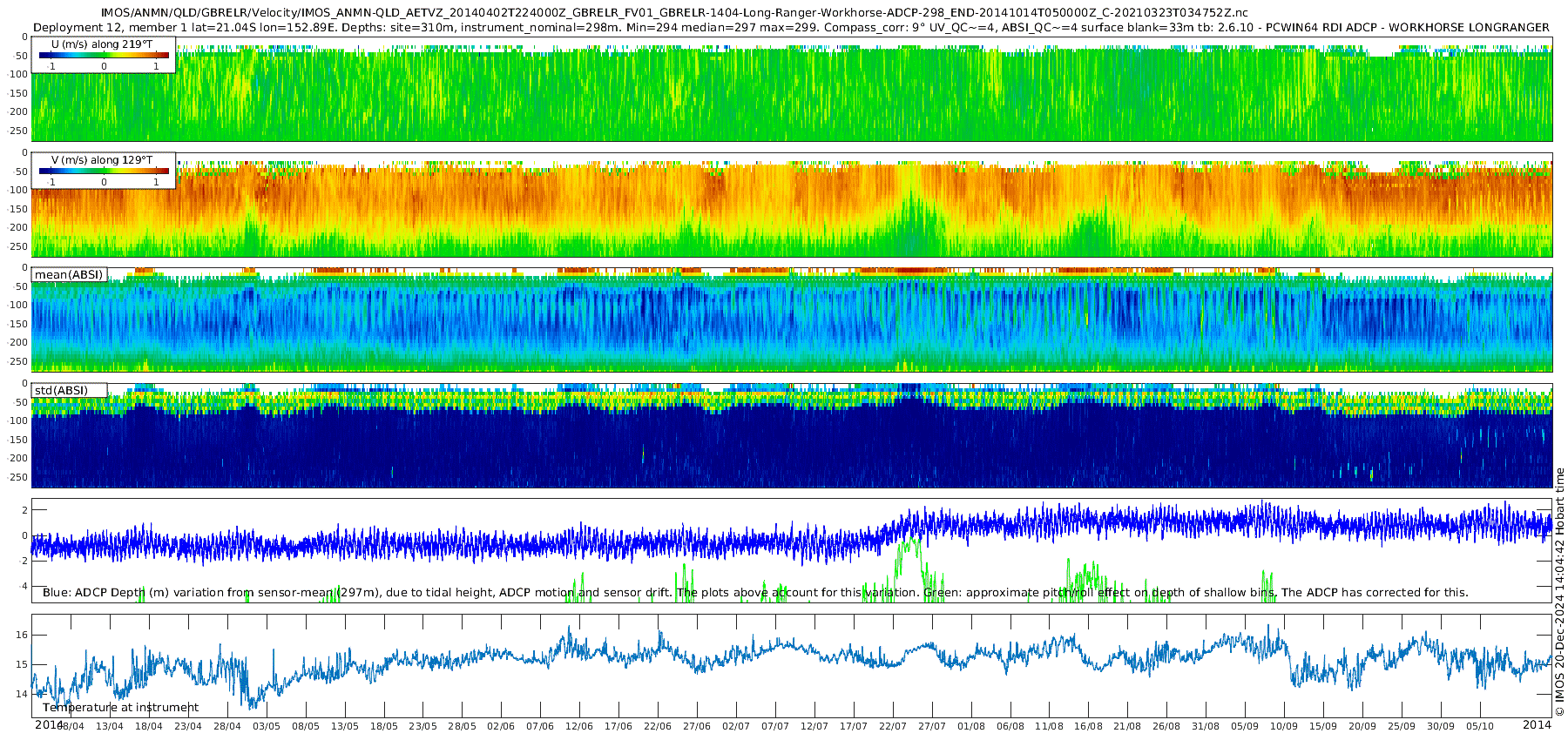
Task: Select the 'V (m/s) along 129°T' legend title
Action: tap(102, 160)
